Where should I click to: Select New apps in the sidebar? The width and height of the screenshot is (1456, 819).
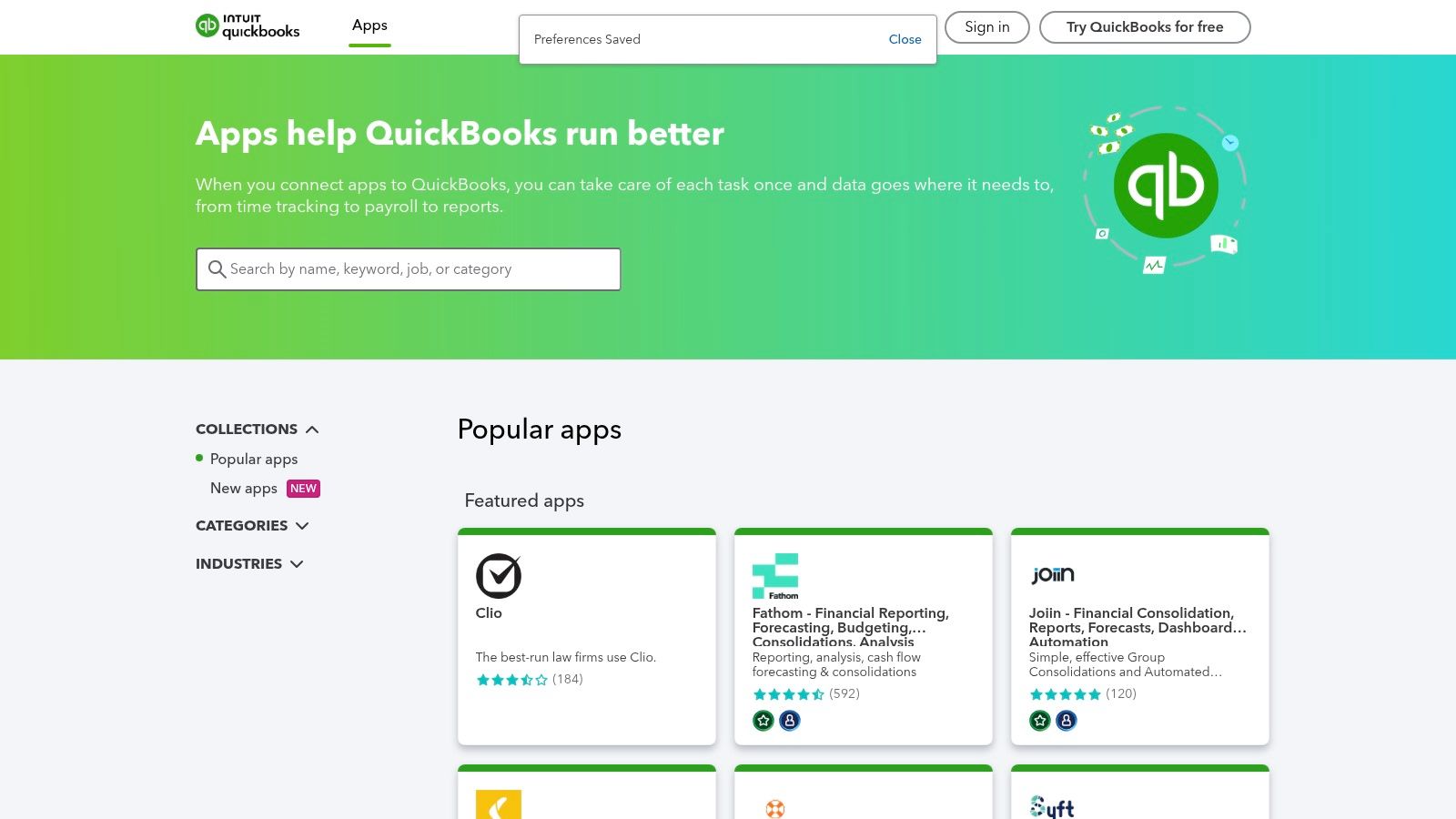[243, 489]
